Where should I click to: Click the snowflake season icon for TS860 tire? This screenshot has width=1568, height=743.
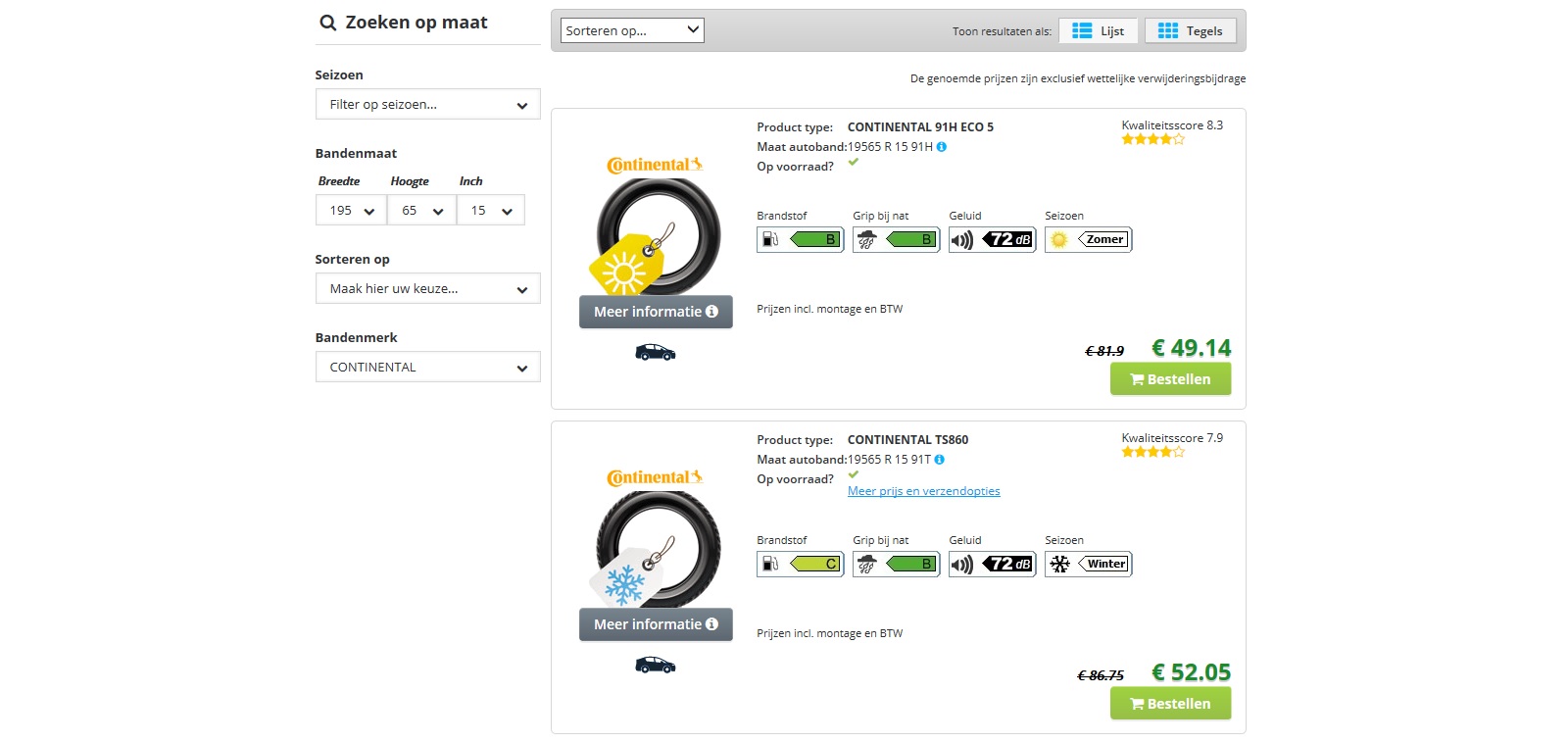[x=1059, y=564]
